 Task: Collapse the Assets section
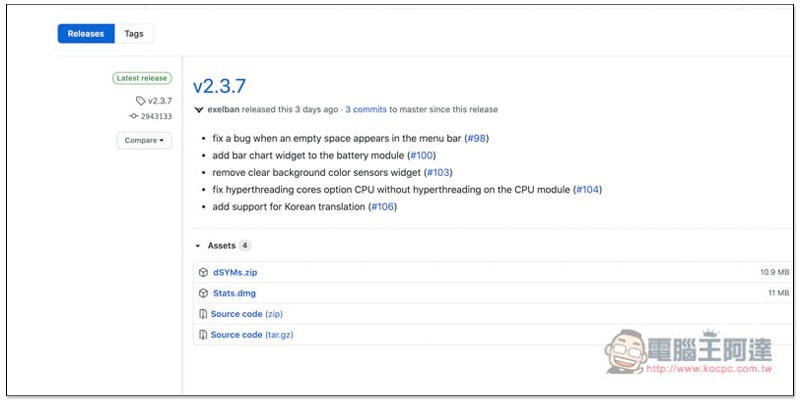coord(198,245)
